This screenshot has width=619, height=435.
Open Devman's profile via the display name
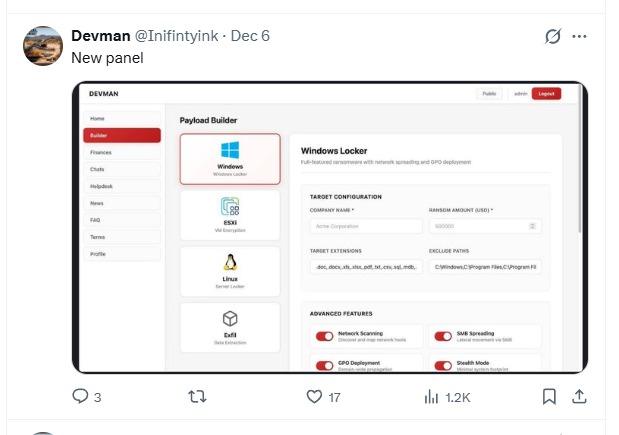tap(100, 36)
